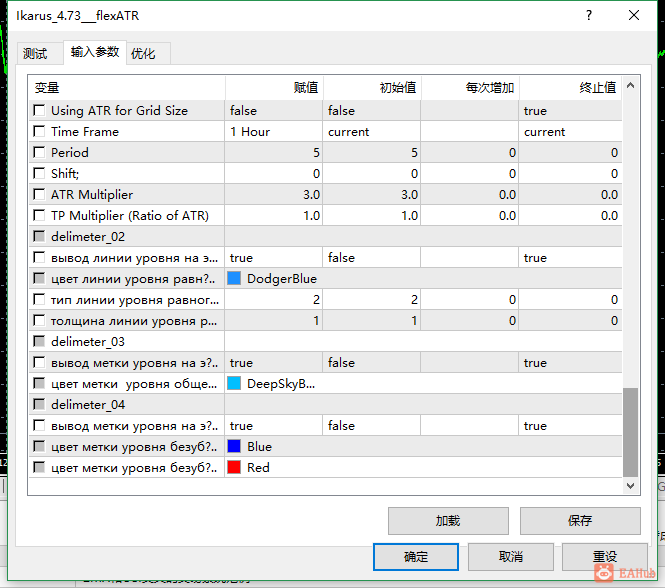This screenshot has width=665, height=588.
Task: Click the 初始值 column header
Action: (x=372, y=88)
